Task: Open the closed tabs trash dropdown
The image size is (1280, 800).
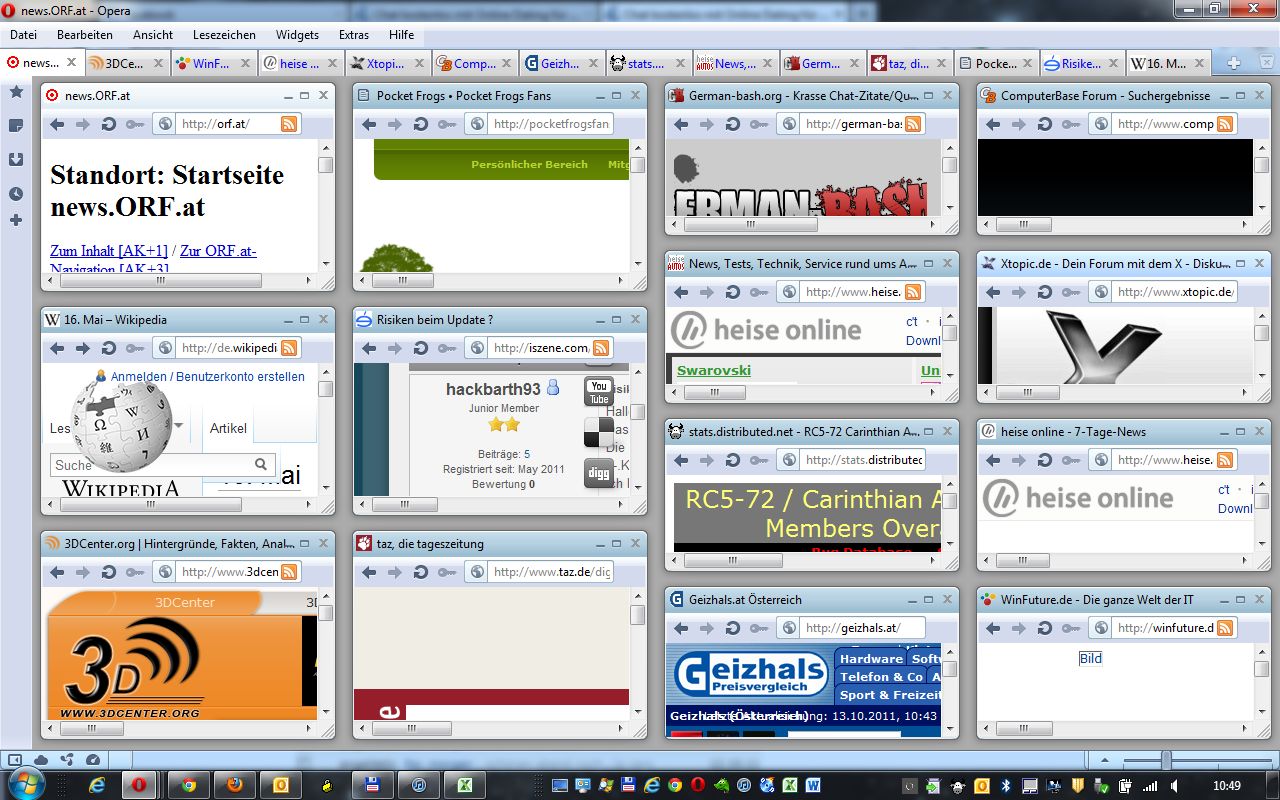Action: click(1266, 62)
